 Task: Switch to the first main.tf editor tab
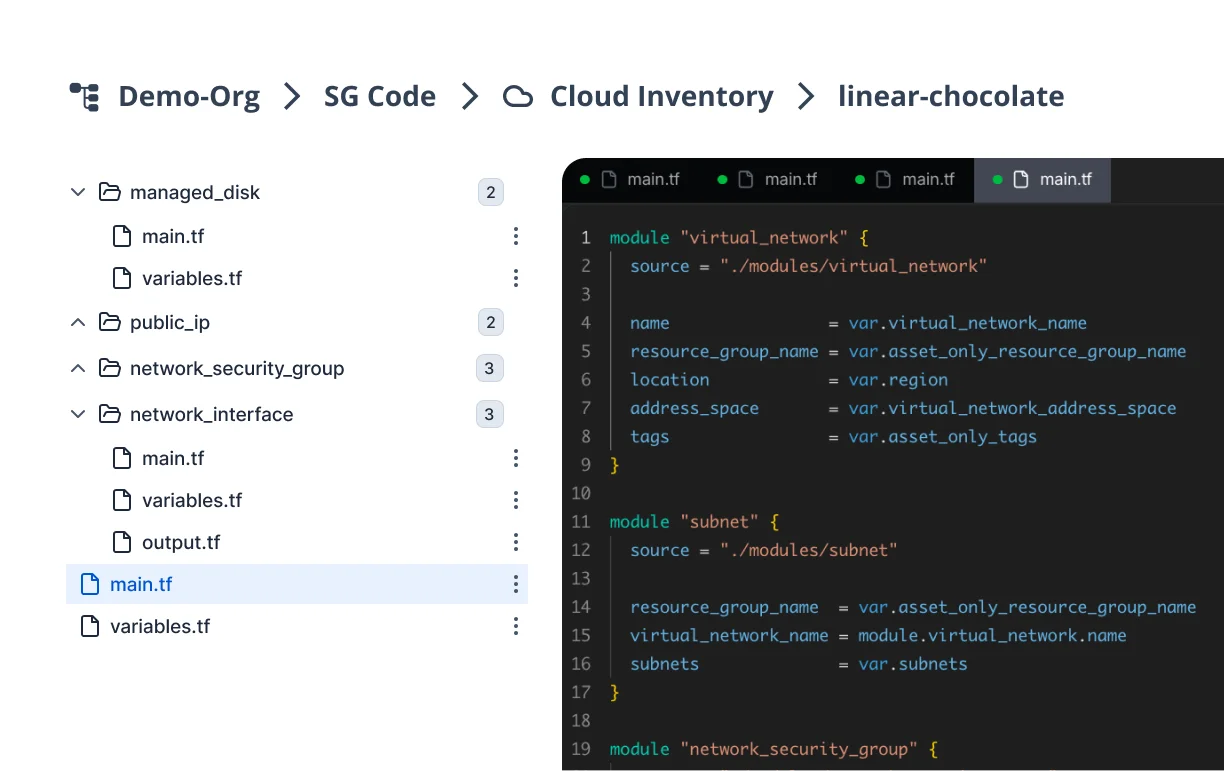pyautogui.click(x=630, y=180)
